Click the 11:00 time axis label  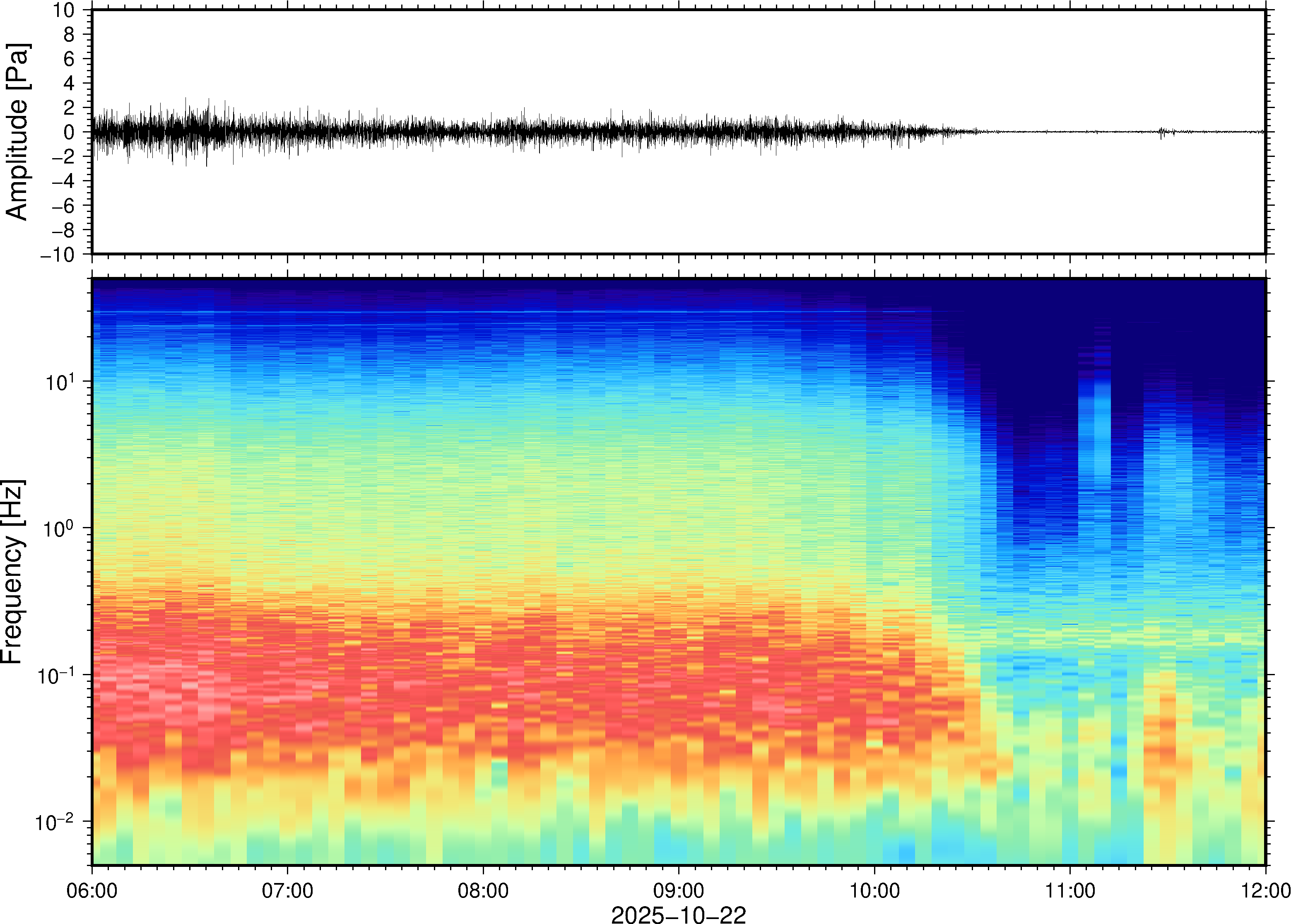pyautogui.click(x=1069, y=890)
